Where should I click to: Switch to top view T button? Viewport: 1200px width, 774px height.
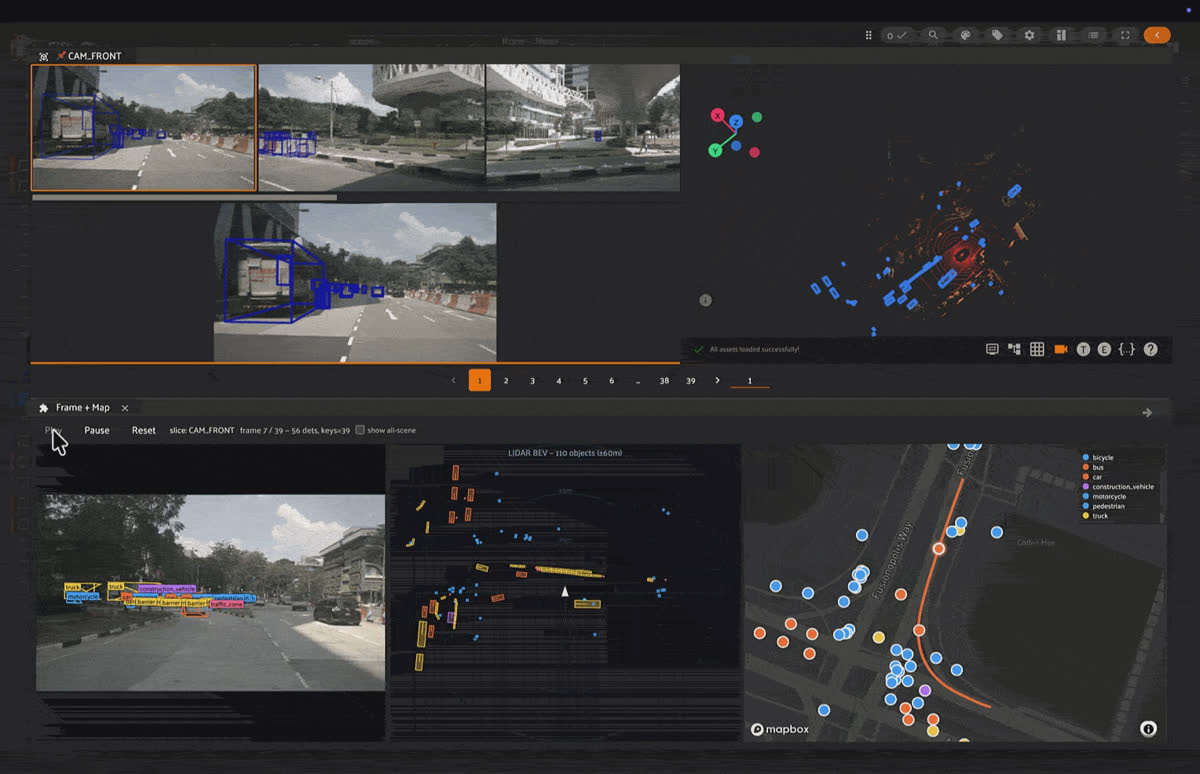tap(1083, 349)
